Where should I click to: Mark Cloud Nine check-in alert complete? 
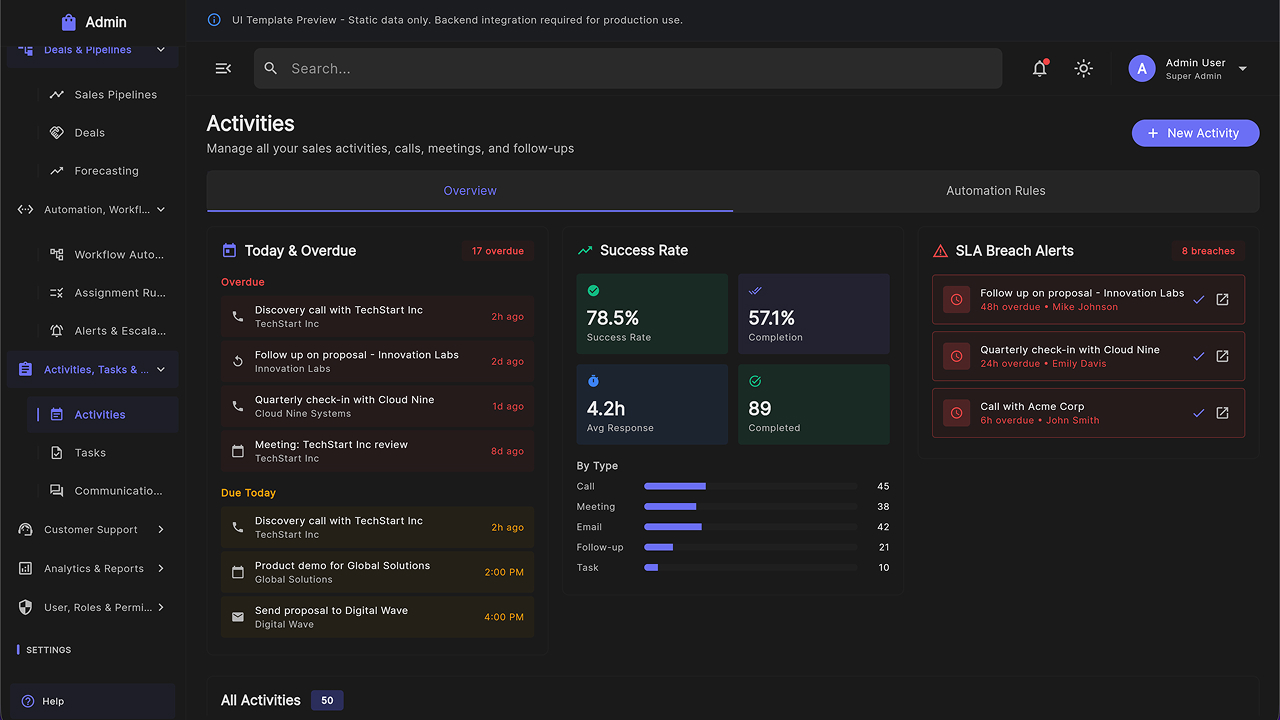[x=1199, y=356]
